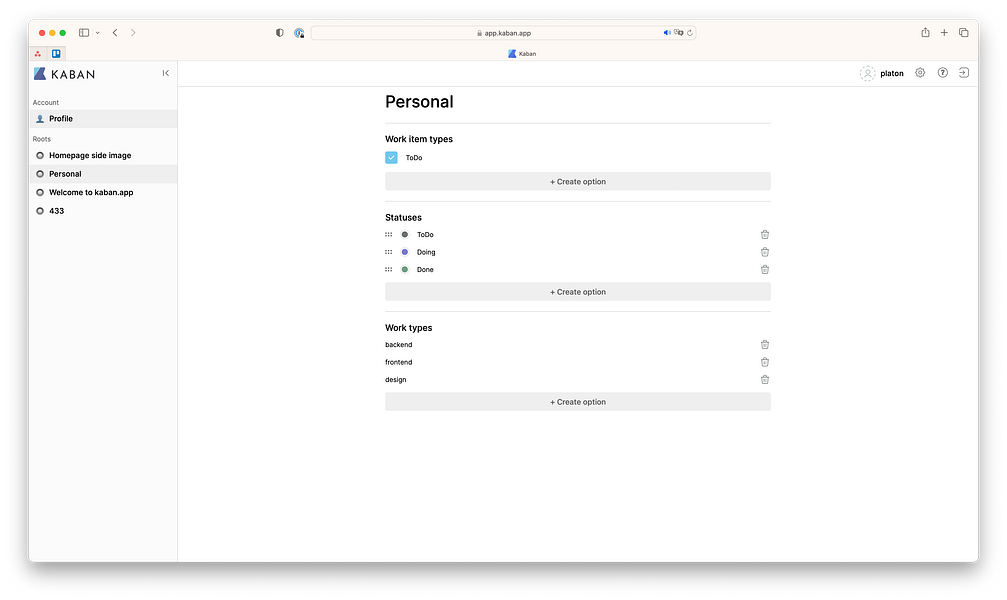Open Welcome to kaban.app root
The height and width of the screenshot is (600, 1007).
(x=103, y=193)
